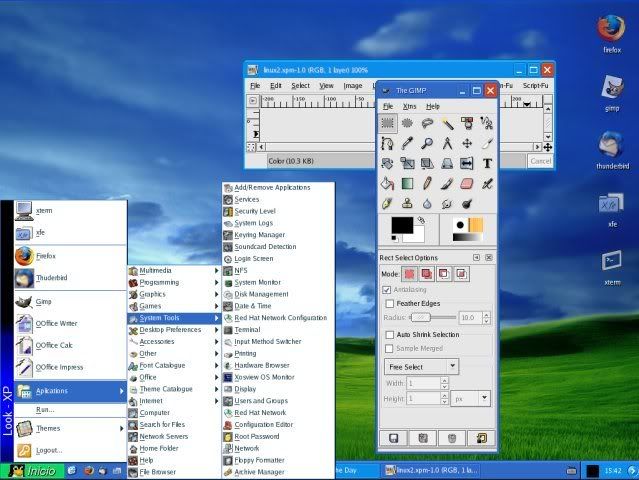This screenshot has height=480, width=639.
Task: Pick the Eraser tool
Action: click(x=467, y=184)
